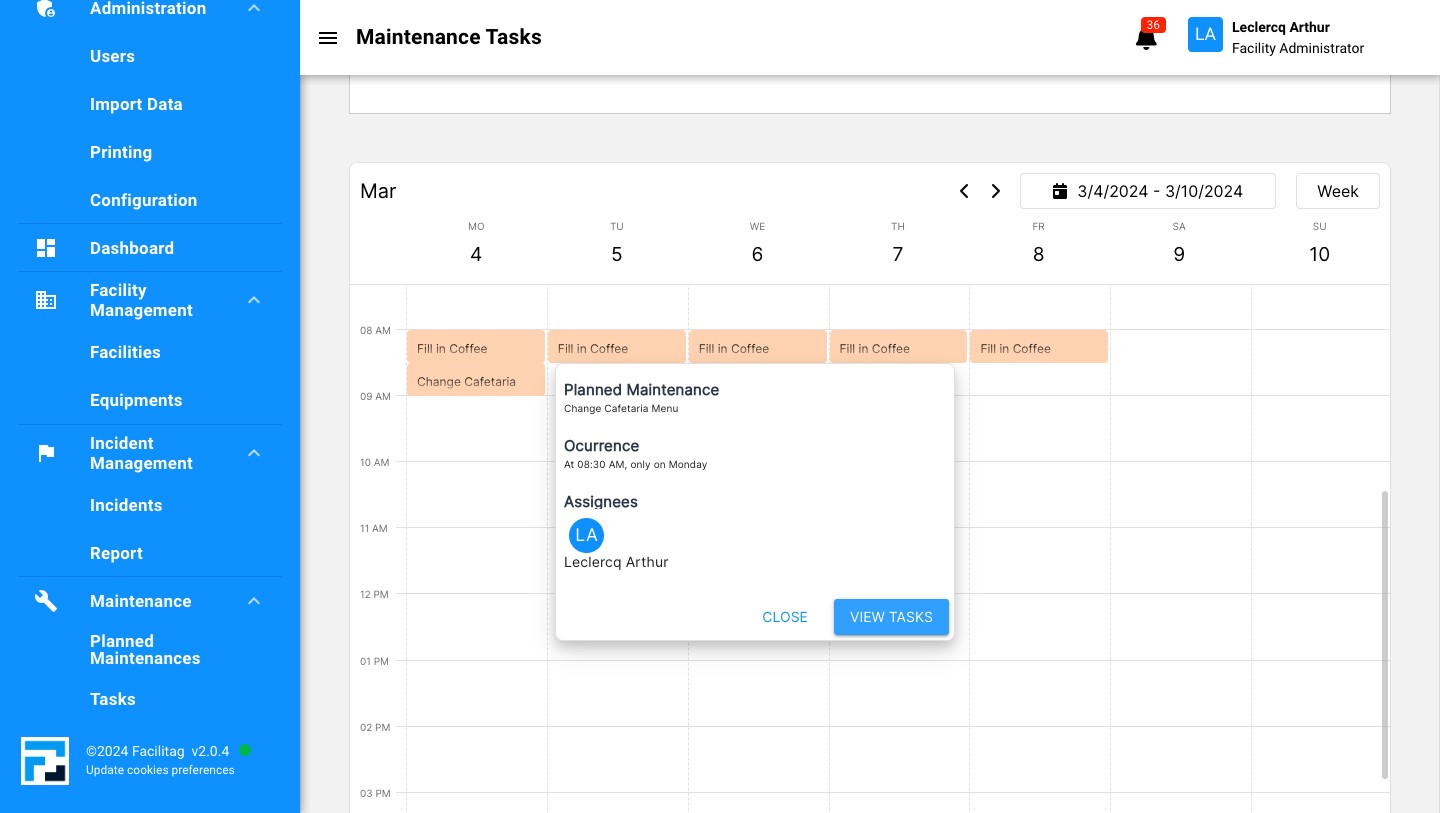
Task: Click the Dashboard grid icon
Action: click(x=46, y=248)
